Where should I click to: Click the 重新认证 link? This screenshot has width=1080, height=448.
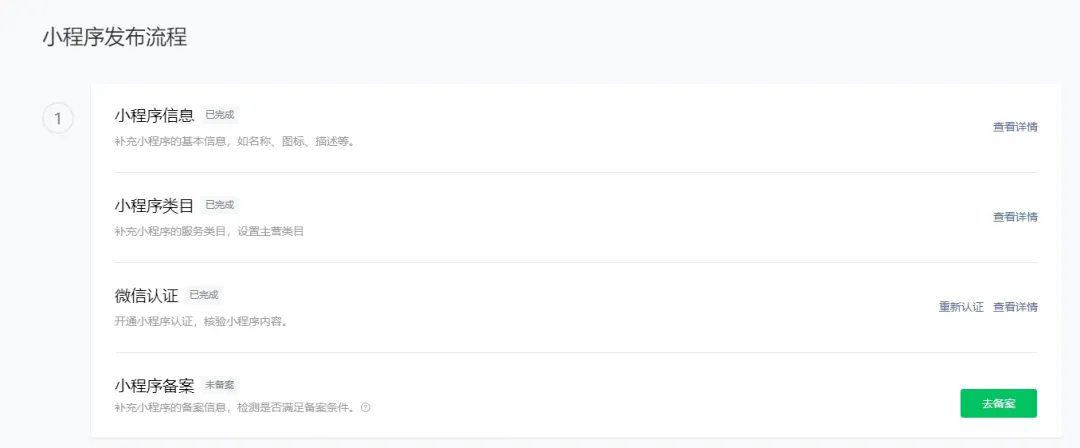(961, 307)
